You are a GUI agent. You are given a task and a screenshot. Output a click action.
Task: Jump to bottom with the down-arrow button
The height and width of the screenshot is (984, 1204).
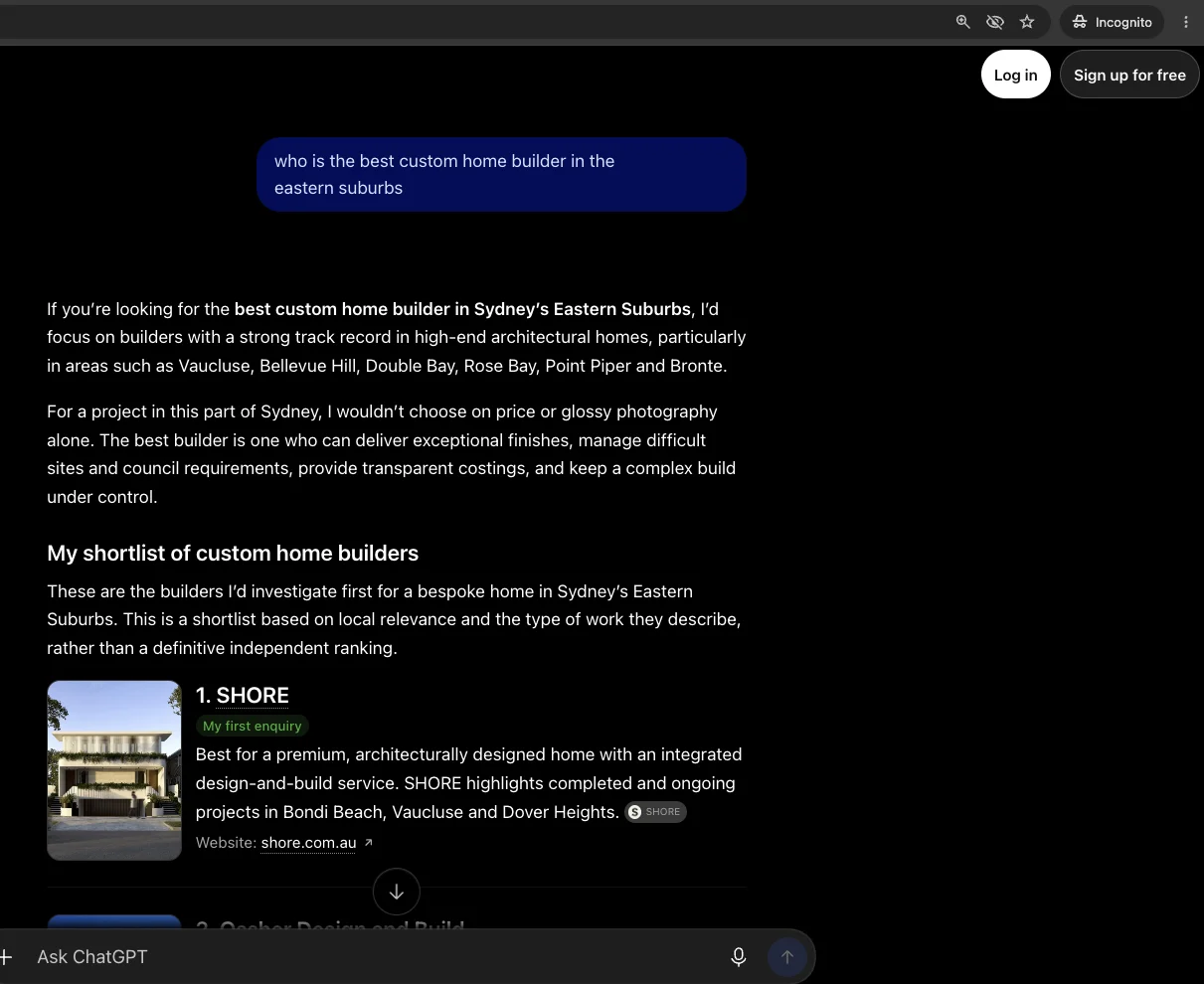point(396,892)
